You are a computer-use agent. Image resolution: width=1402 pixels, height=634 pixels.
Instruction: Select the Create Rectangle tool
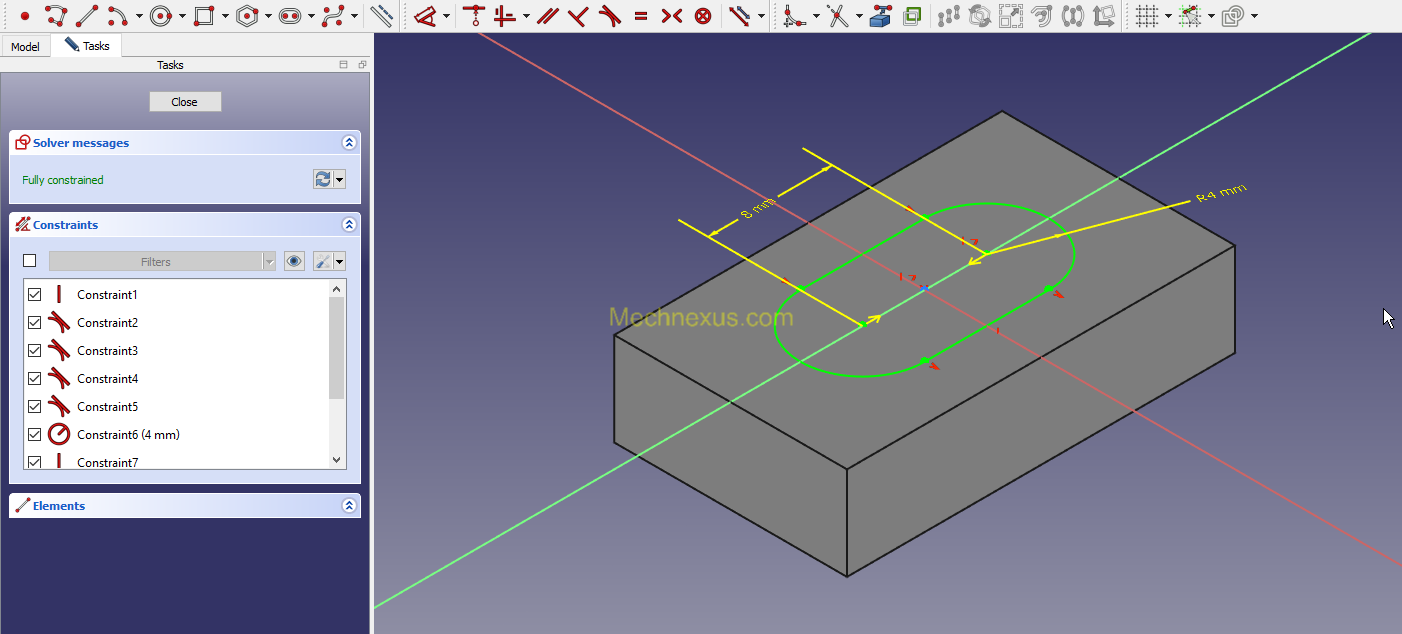(x=204, y=16)
